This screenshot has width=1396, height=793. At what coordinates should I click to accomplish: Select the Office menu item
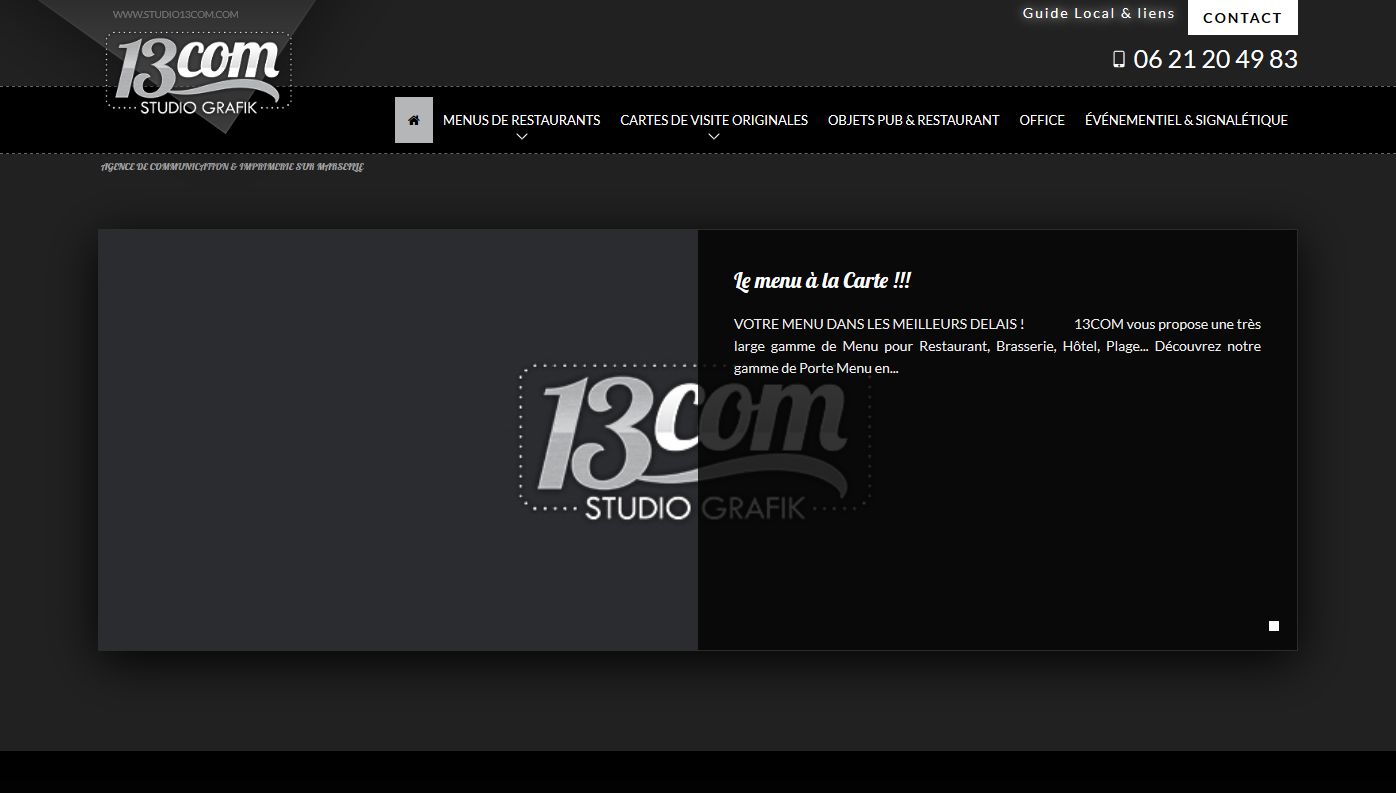pyautogui.click(x=1041, y=120)
